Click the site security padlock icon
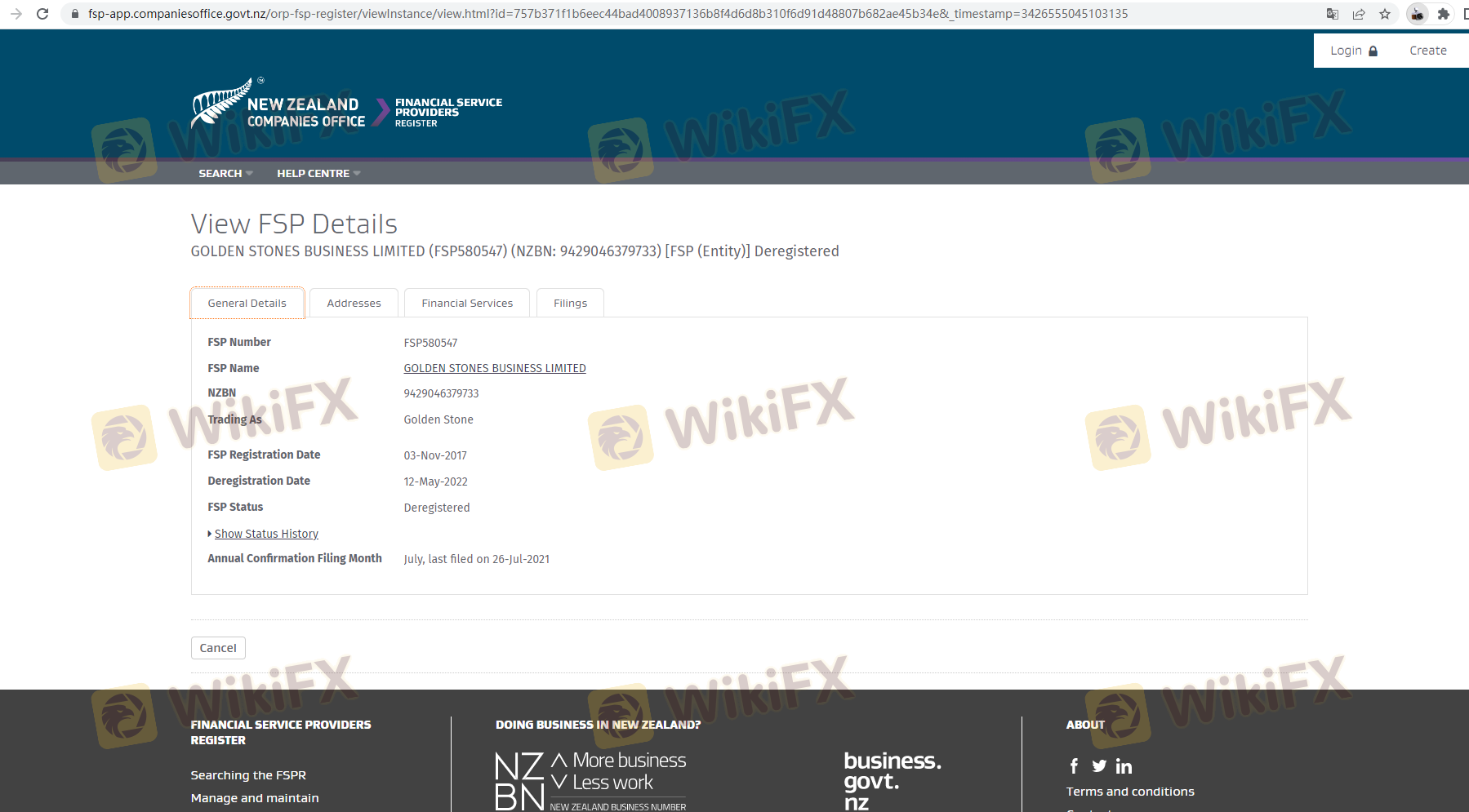This screenshot has height=812, width=1469. pos(75,14)
